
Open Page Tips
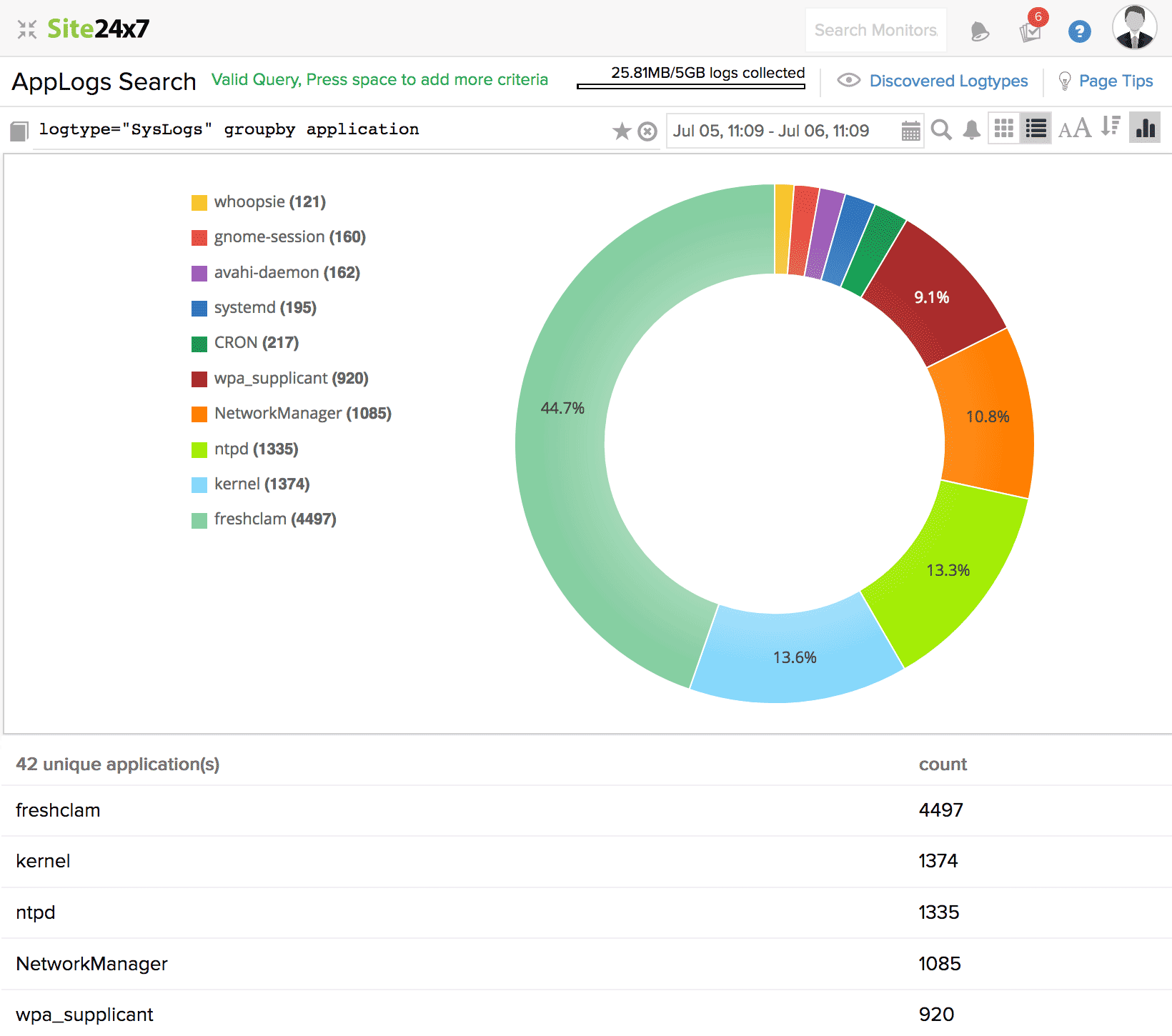1115,81
